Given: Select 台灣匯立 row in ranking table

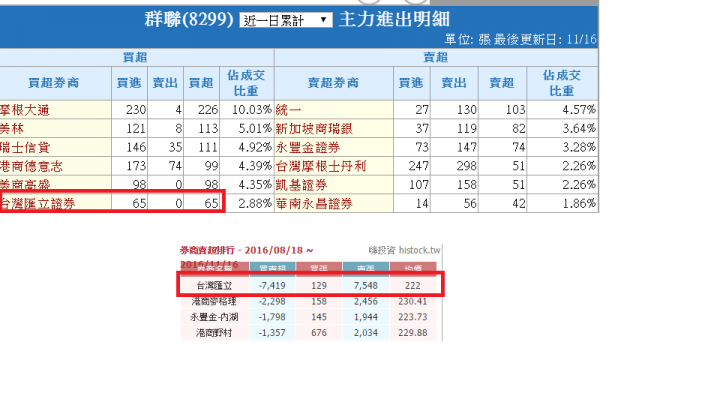Looking at the screenshot, I should tap(310, 286).
